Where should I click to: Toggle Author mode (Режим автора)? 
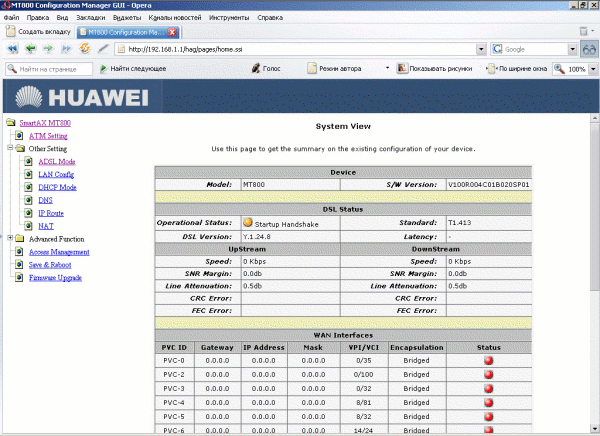coord(335,69)
